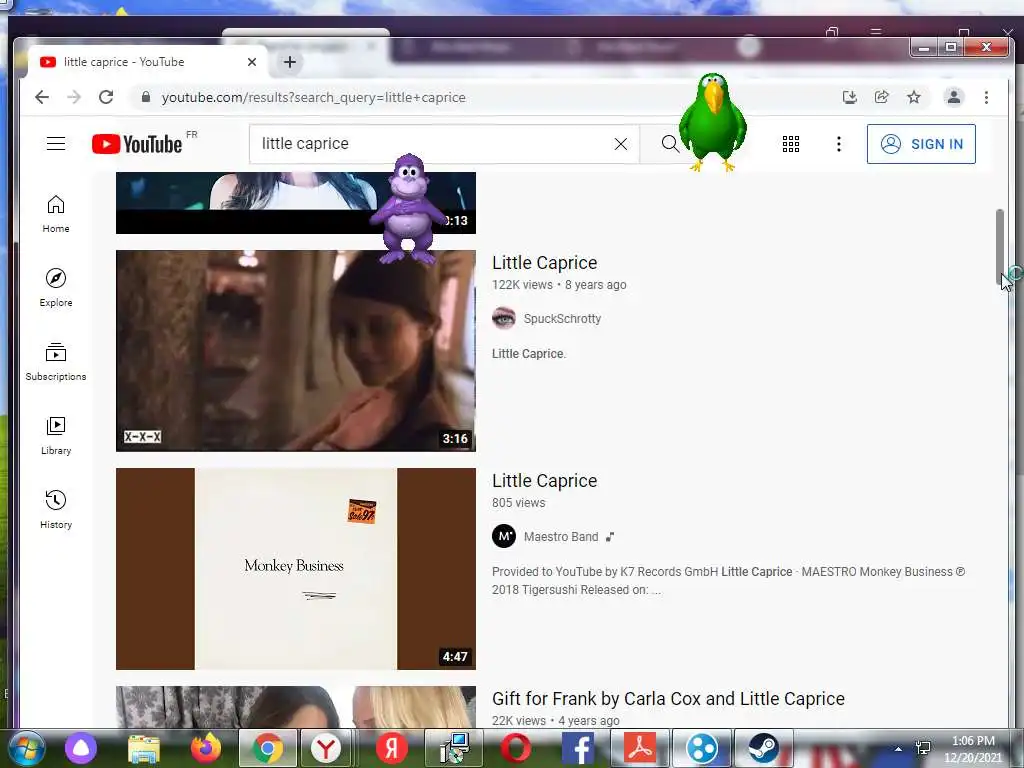Open Steam from the taskbar

(763, 748)
